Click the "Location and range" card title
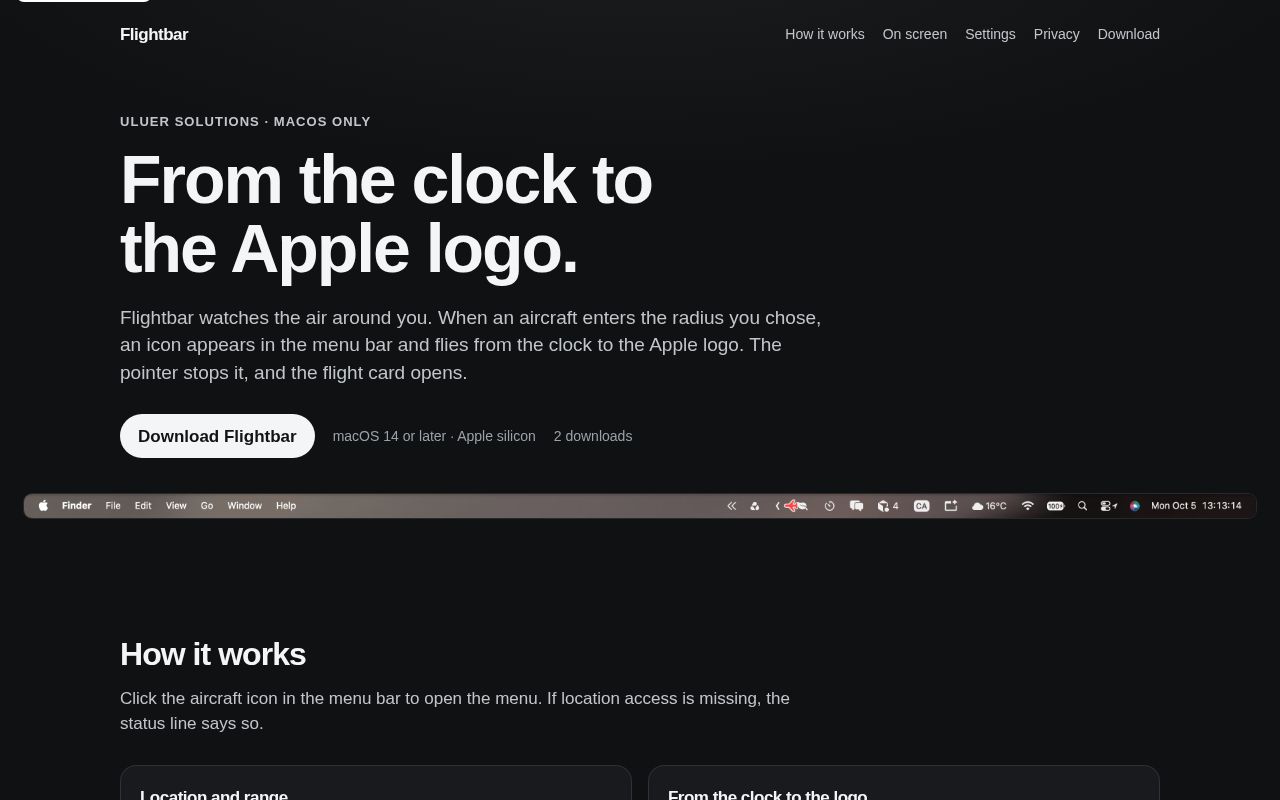This screenshot has width=1280, height=800. tap(214, 795)
